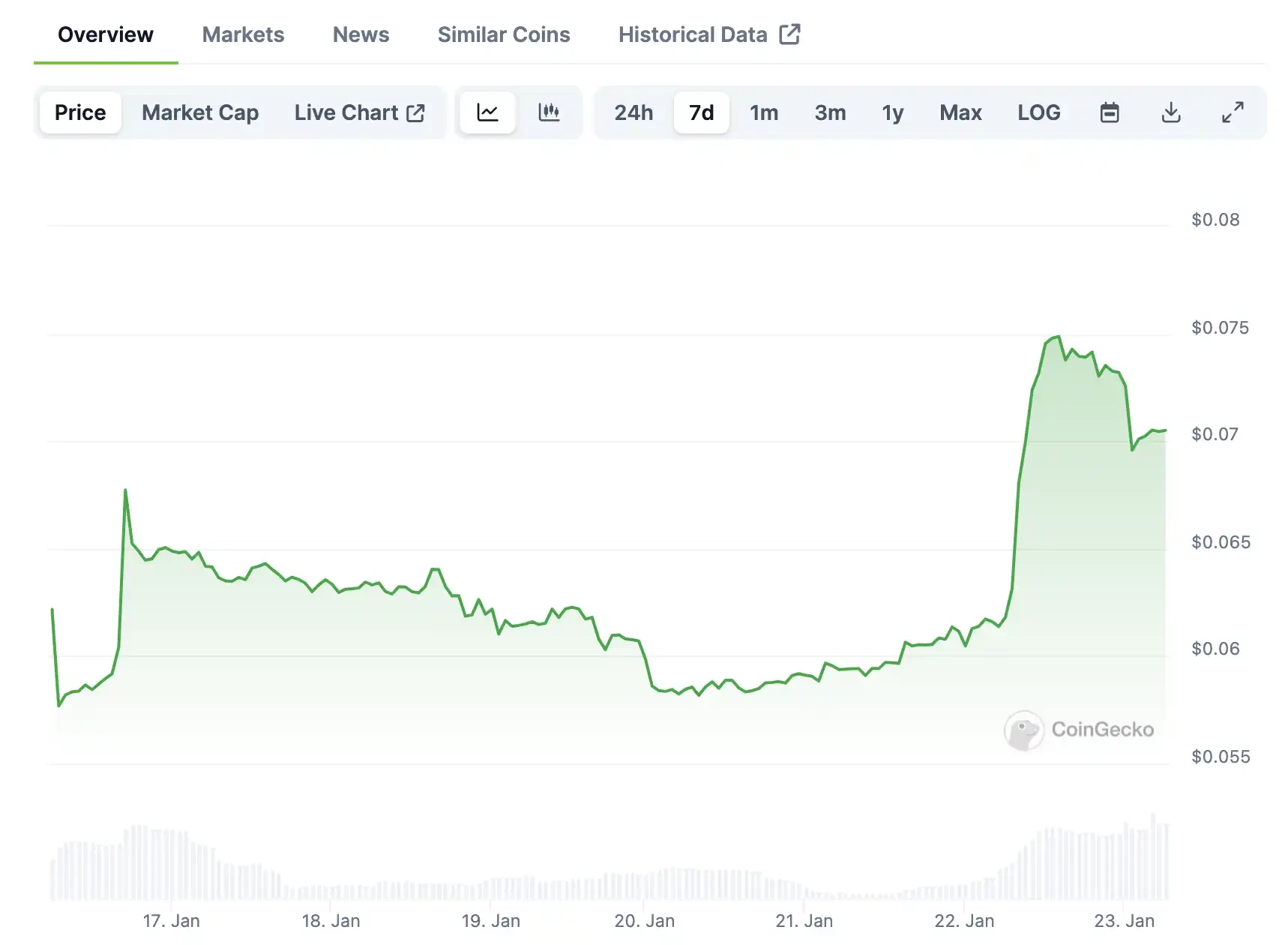Screen dimensions: 1288x945
Task: Select the Price view toggle
Action: pyautogui.click(x=80, y=112)
